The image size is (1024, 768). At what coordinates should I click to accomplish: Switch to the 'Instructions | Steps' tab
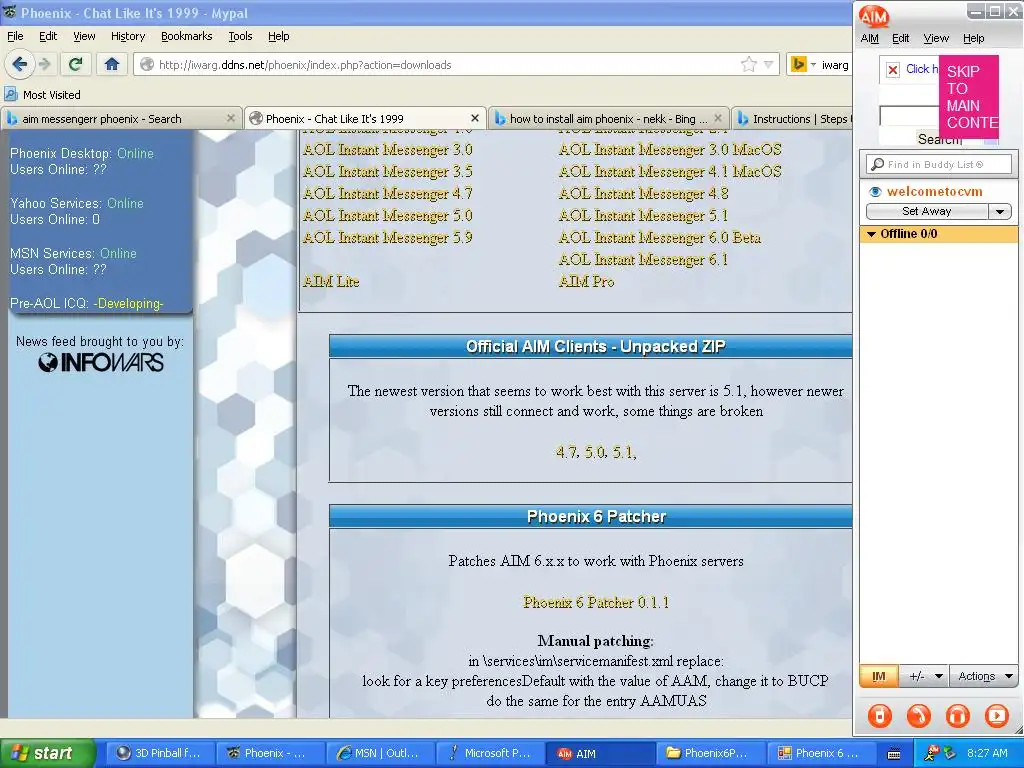pos(792,119)
